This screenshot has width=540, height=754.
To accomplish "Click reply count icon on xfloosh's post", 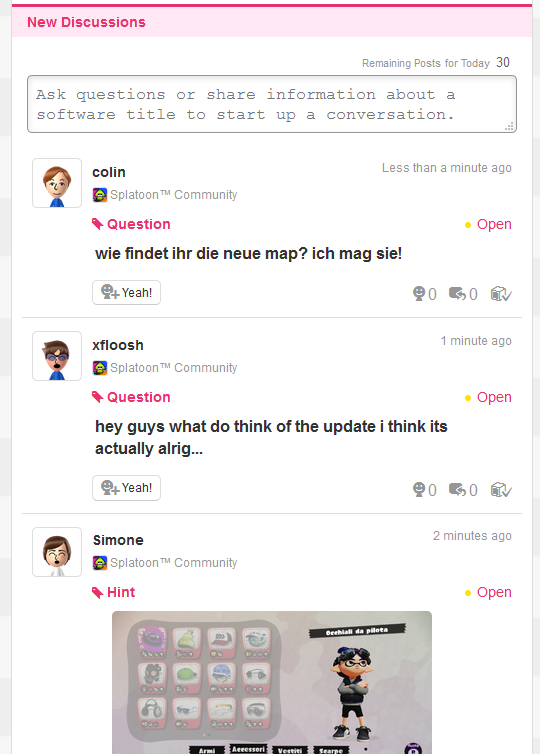I will coord(457,490).
